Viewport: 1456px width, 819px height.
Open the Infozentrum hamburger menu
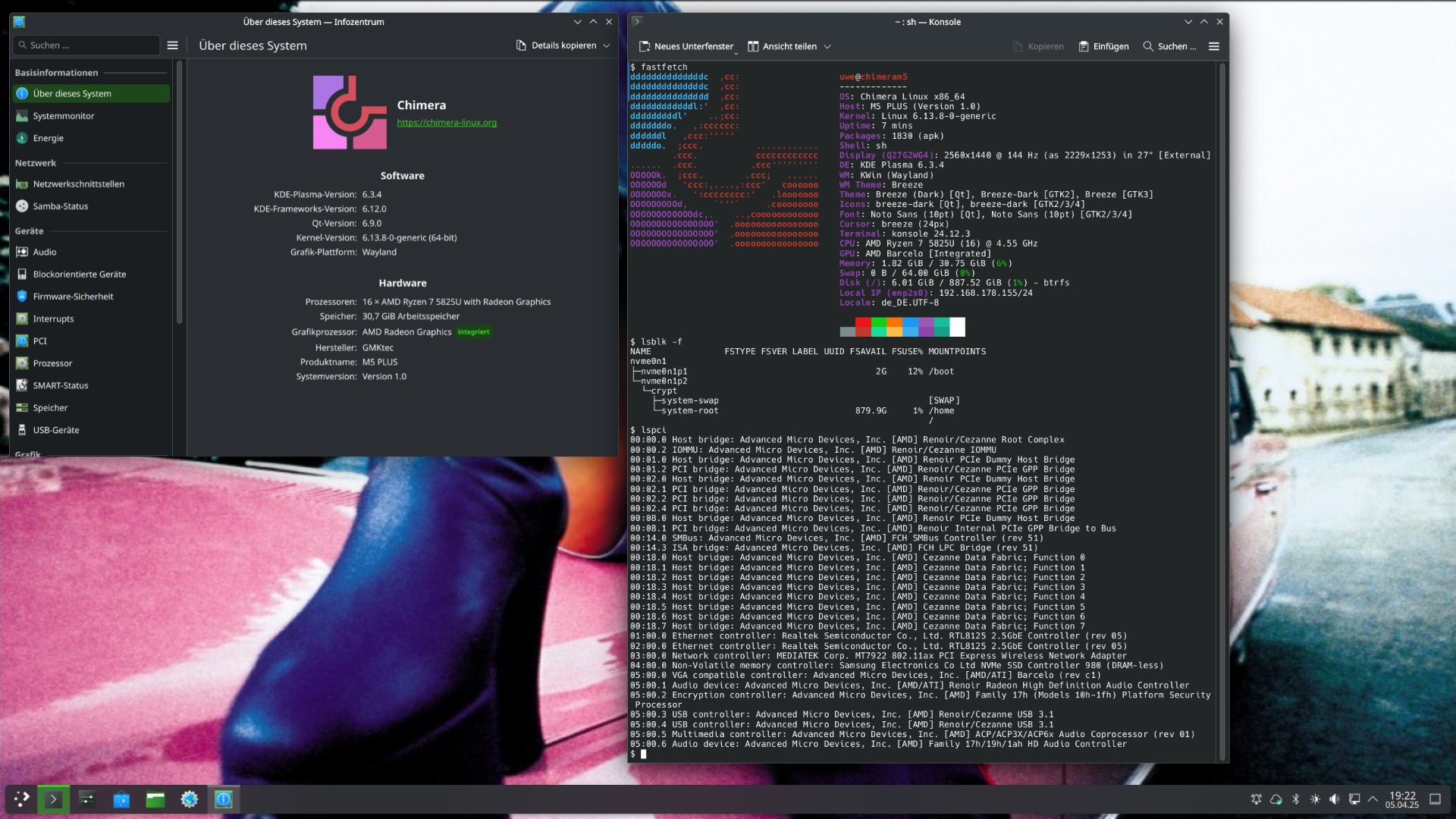pos(173,45)
